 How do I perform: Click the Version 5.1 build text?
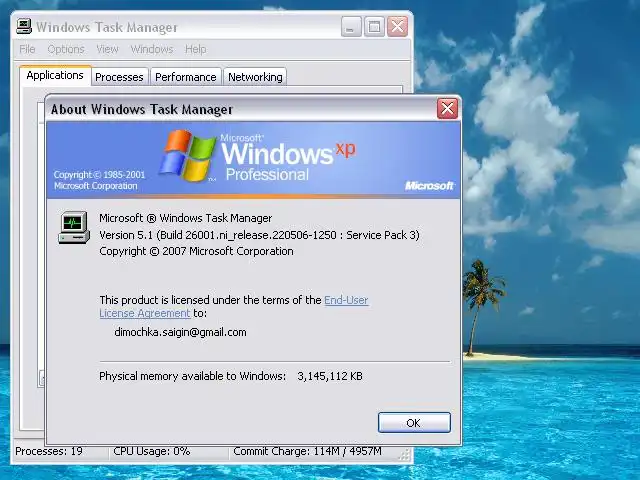point(259,235)
